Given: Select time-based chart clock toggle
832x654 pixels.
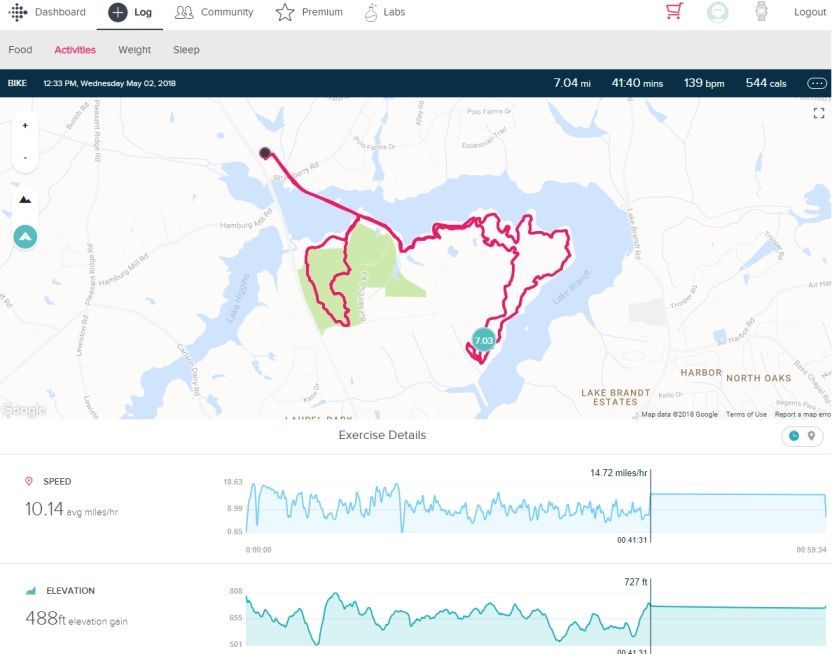Looking at the screenshot, I should [x=794, y=436].
